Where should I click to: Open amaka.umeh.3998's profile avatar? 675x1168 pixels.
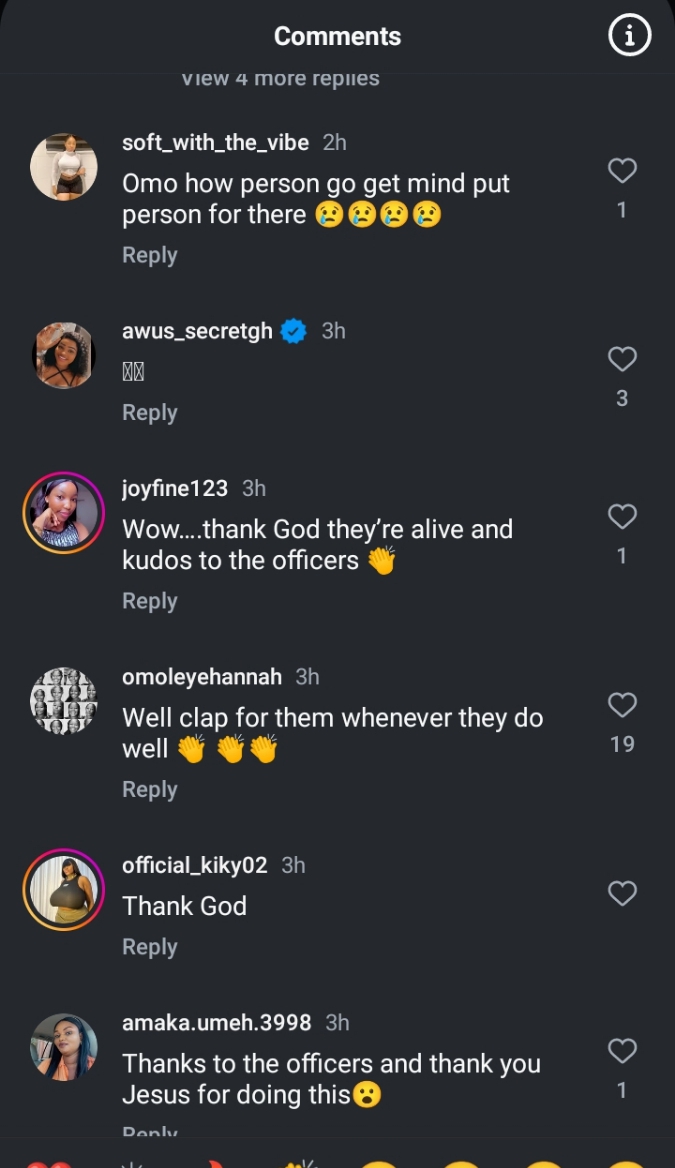point(64,1047)
